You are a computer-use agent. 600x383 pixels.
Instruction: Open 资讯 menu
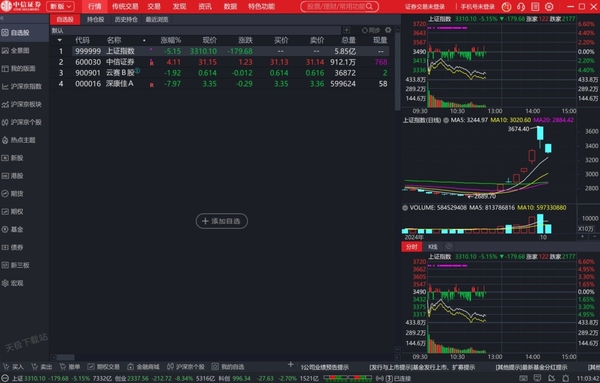[x=205, y=7]
